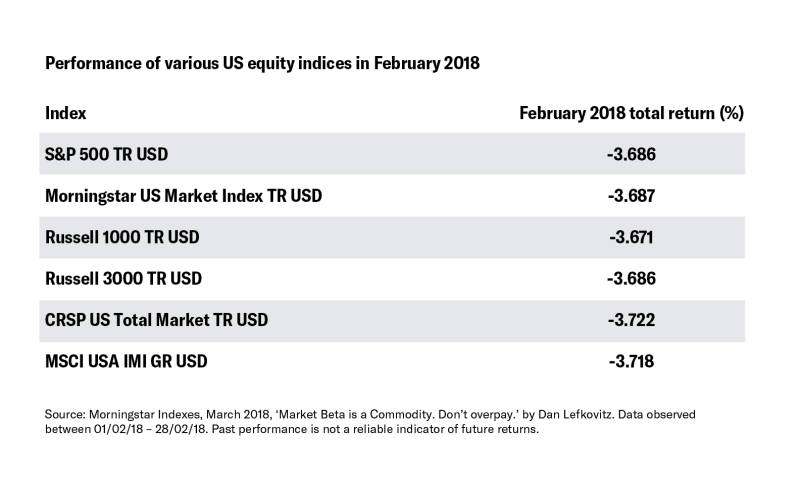This screenshot has height=478, width=800.
Task: Select the CRSP US Total Market TR USD label
Action: pyautogui.click(x=156, y=320)
